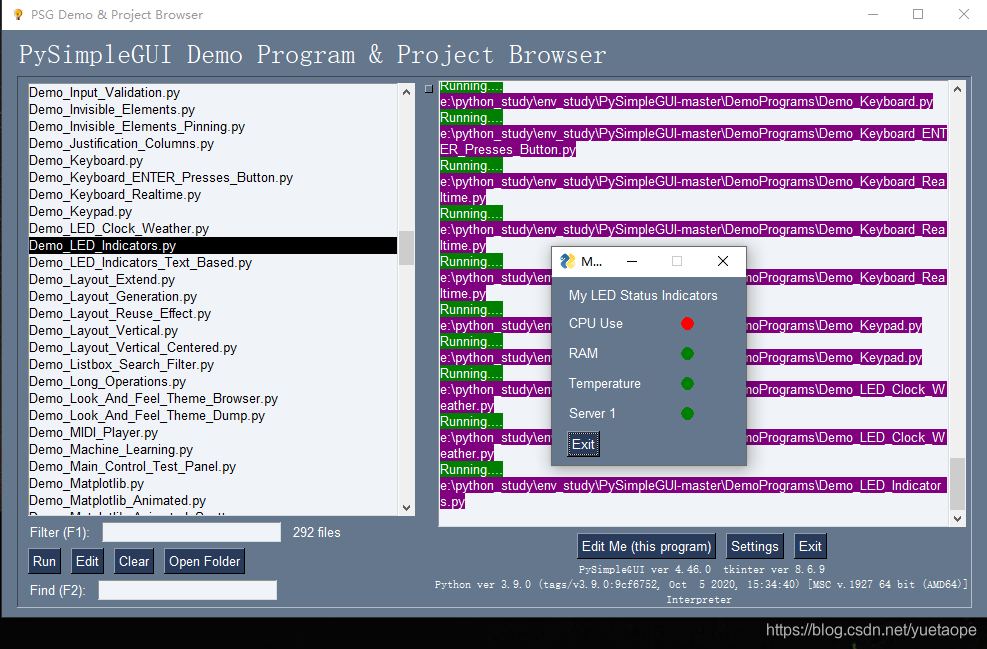
Task: Select Demo_Layout_Vertical_Centered.py
Action: 213,347
